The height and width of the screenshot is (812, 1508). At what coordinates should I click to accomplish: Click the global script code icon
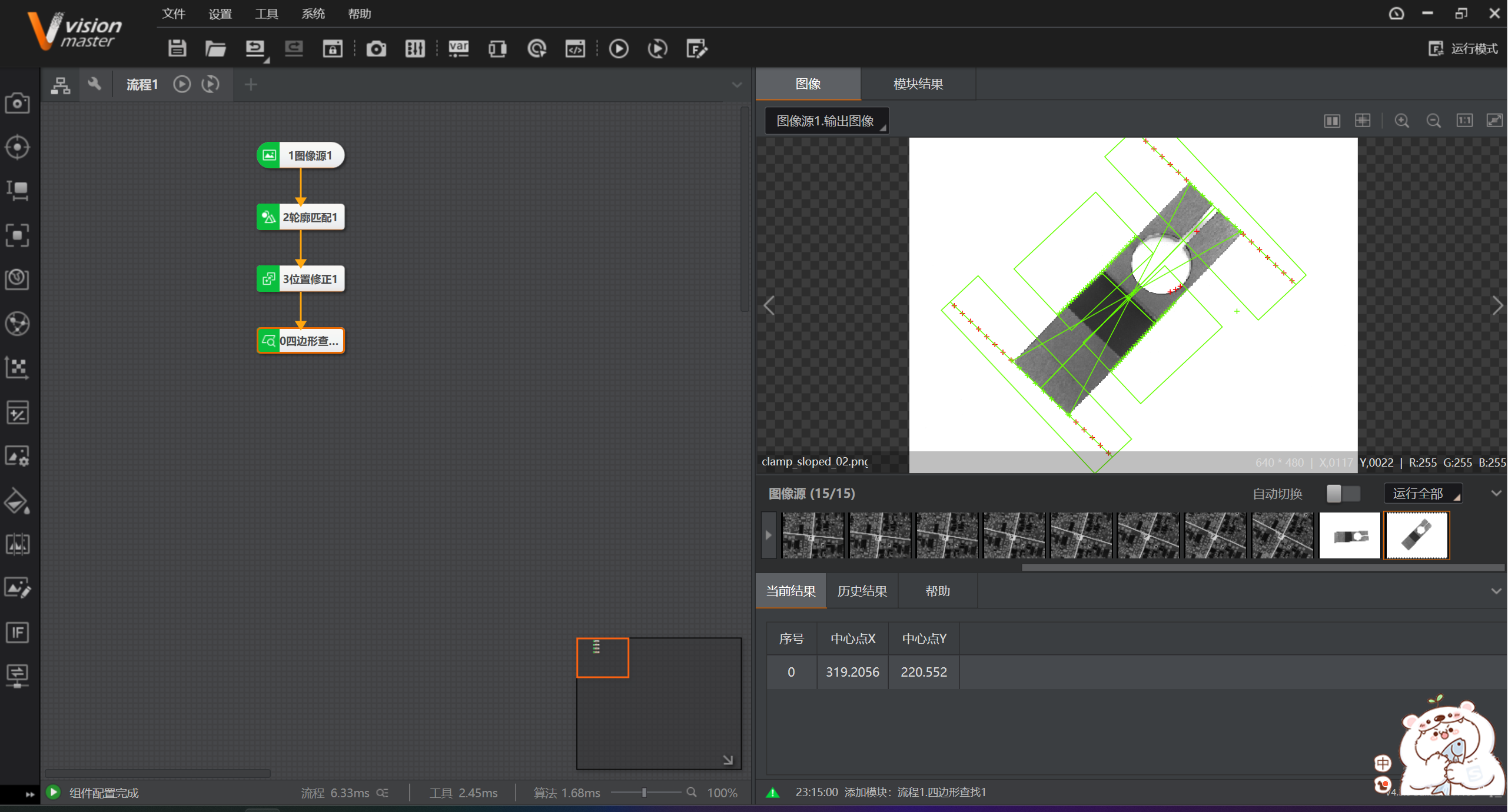tap(575, 48)
